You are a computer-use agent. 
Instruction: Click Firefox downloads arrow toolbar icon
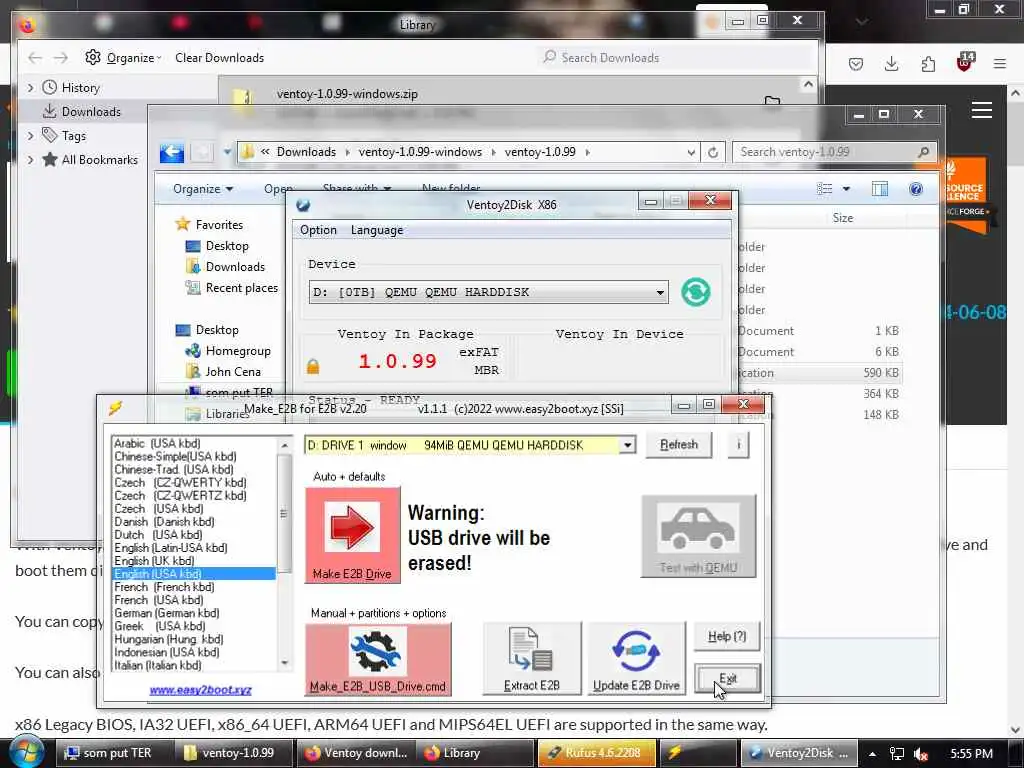coord(891,63)
